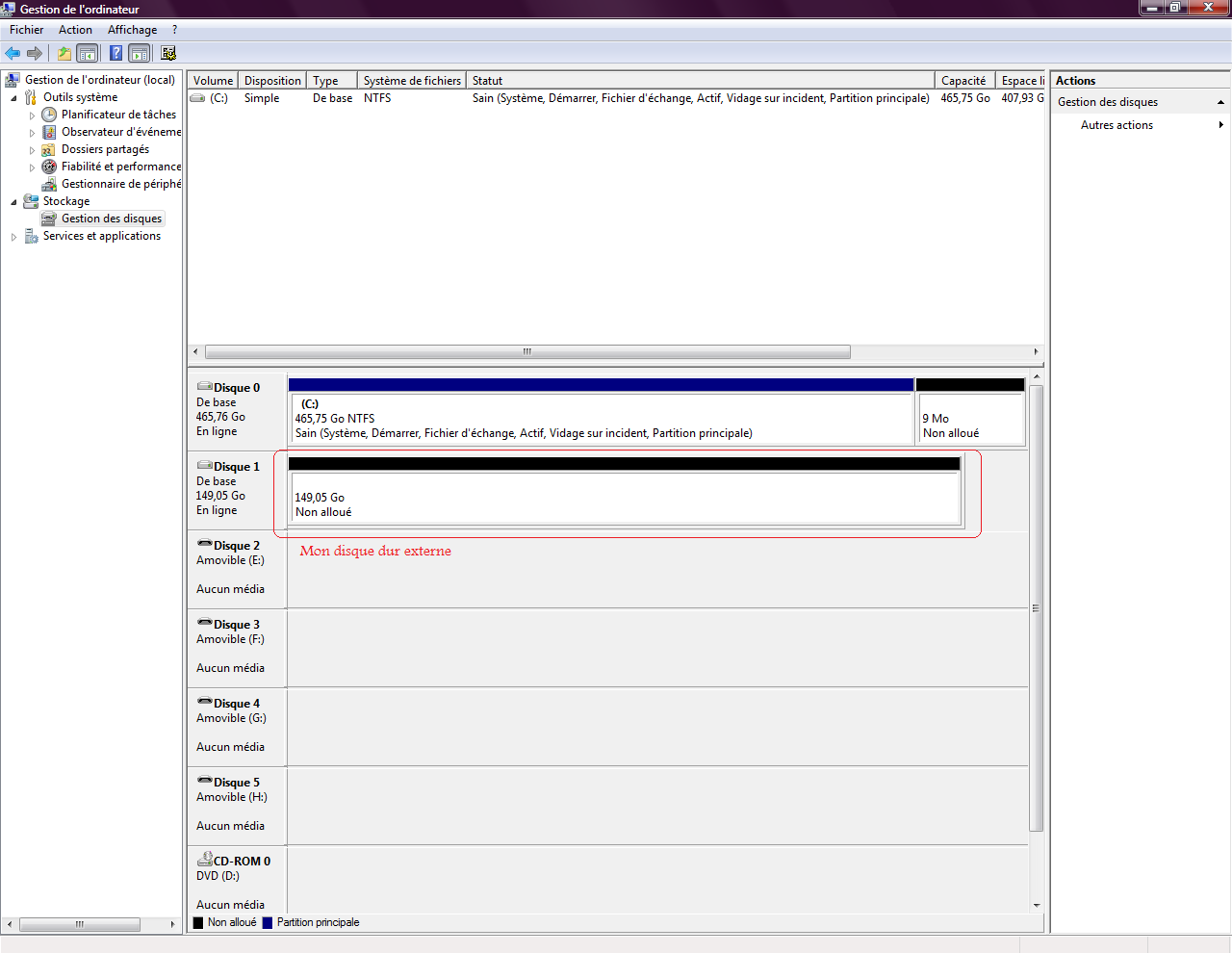Toggle the Actions pane toolbar button
This screenshot has width=1232, height=953.
[x=140, y=54]
